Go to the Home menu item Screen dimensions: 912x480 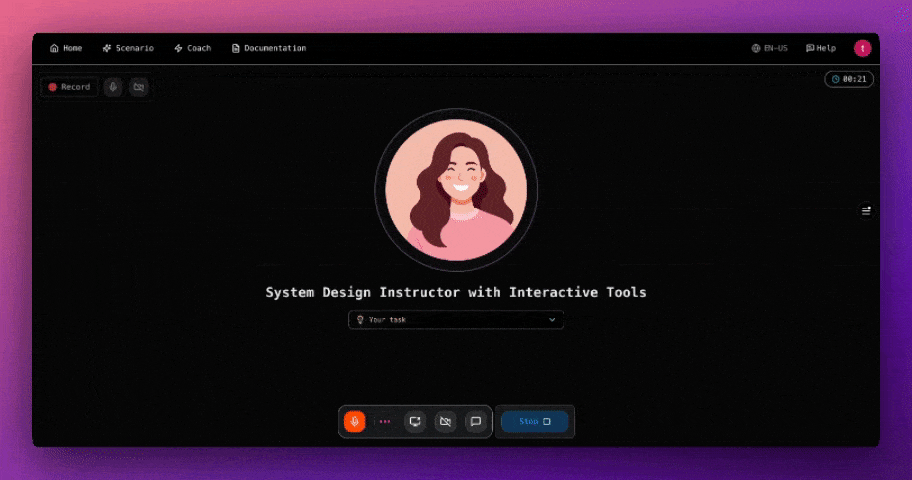66,48
